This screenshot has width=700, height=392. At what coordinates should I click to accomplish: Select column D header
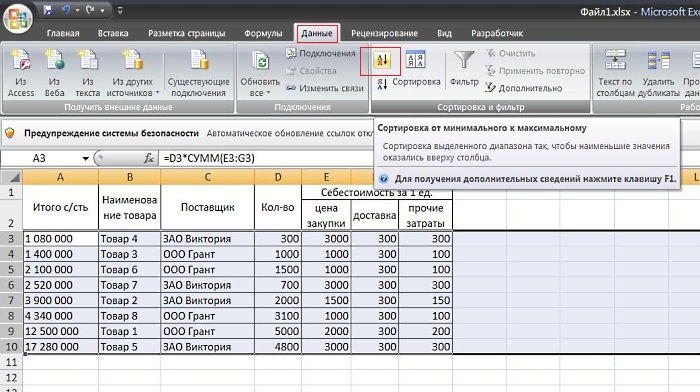coord(278,177)
